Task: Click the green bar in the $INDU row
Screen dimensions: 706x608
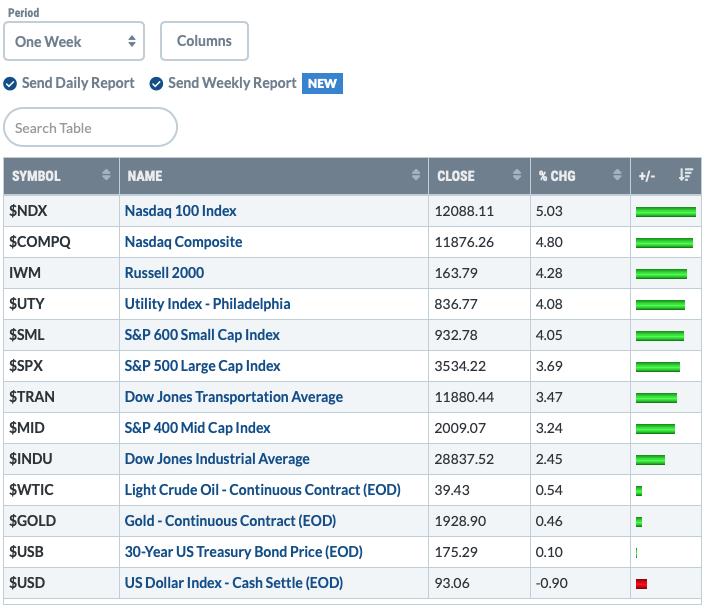Action: click(x=650, y=460)
